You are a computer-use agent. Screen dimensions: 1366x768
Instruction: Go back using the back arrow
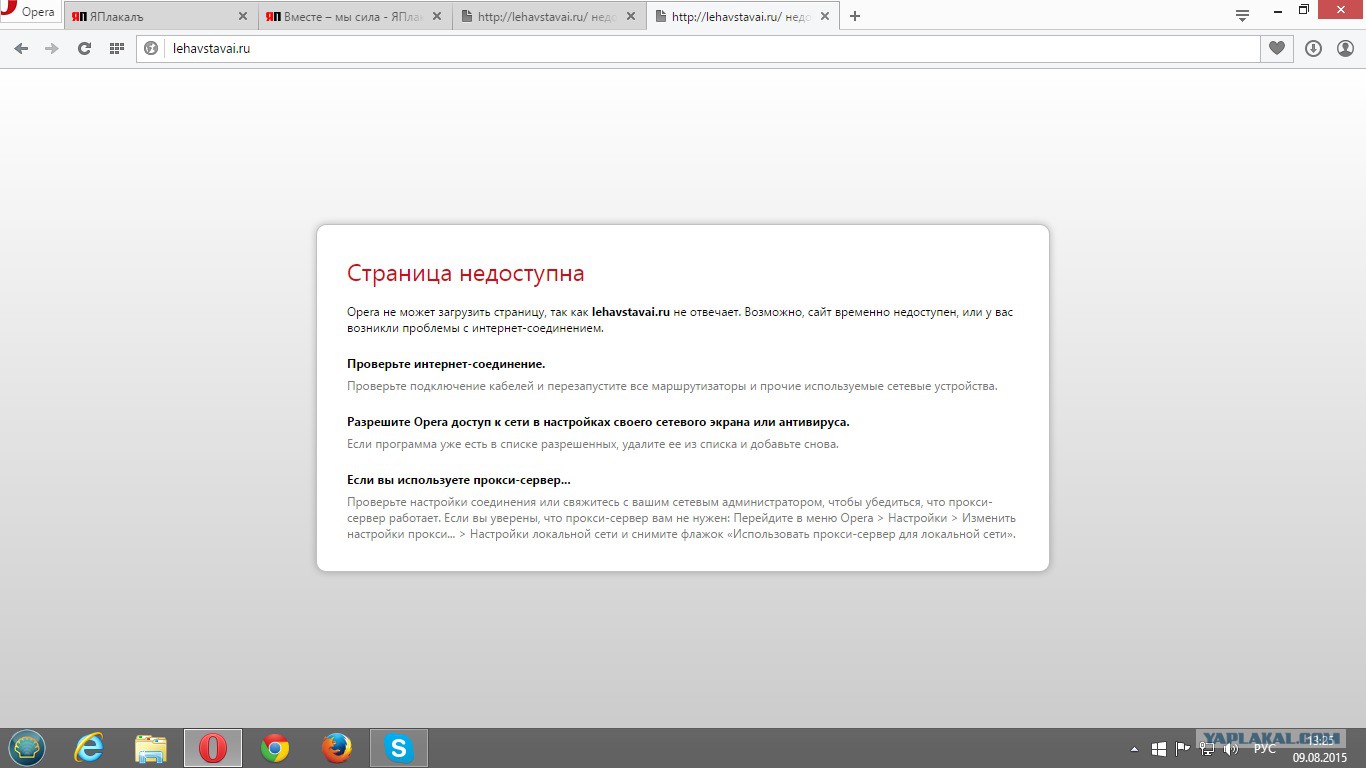coord(21,48)
